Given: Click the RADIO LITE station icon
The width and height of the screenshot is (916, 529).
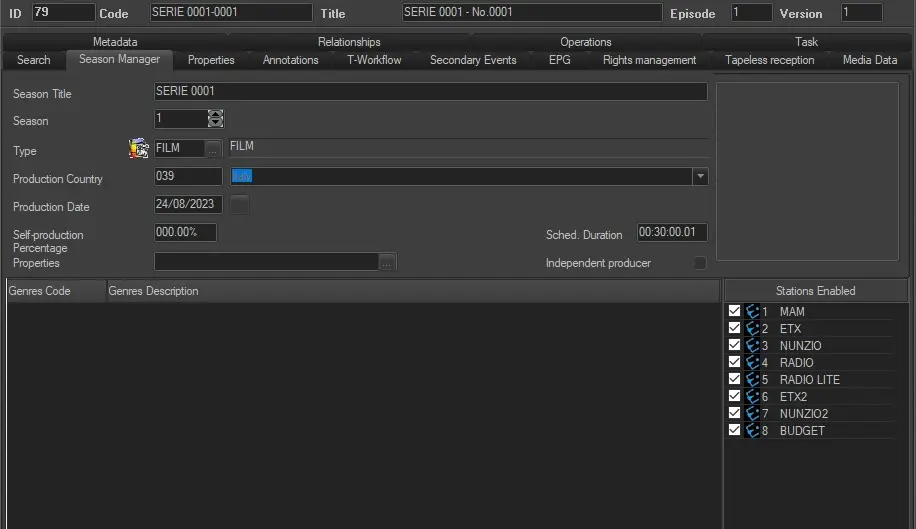Looking at the screenshot, I should pyautogui.click(x=752, y=380).
